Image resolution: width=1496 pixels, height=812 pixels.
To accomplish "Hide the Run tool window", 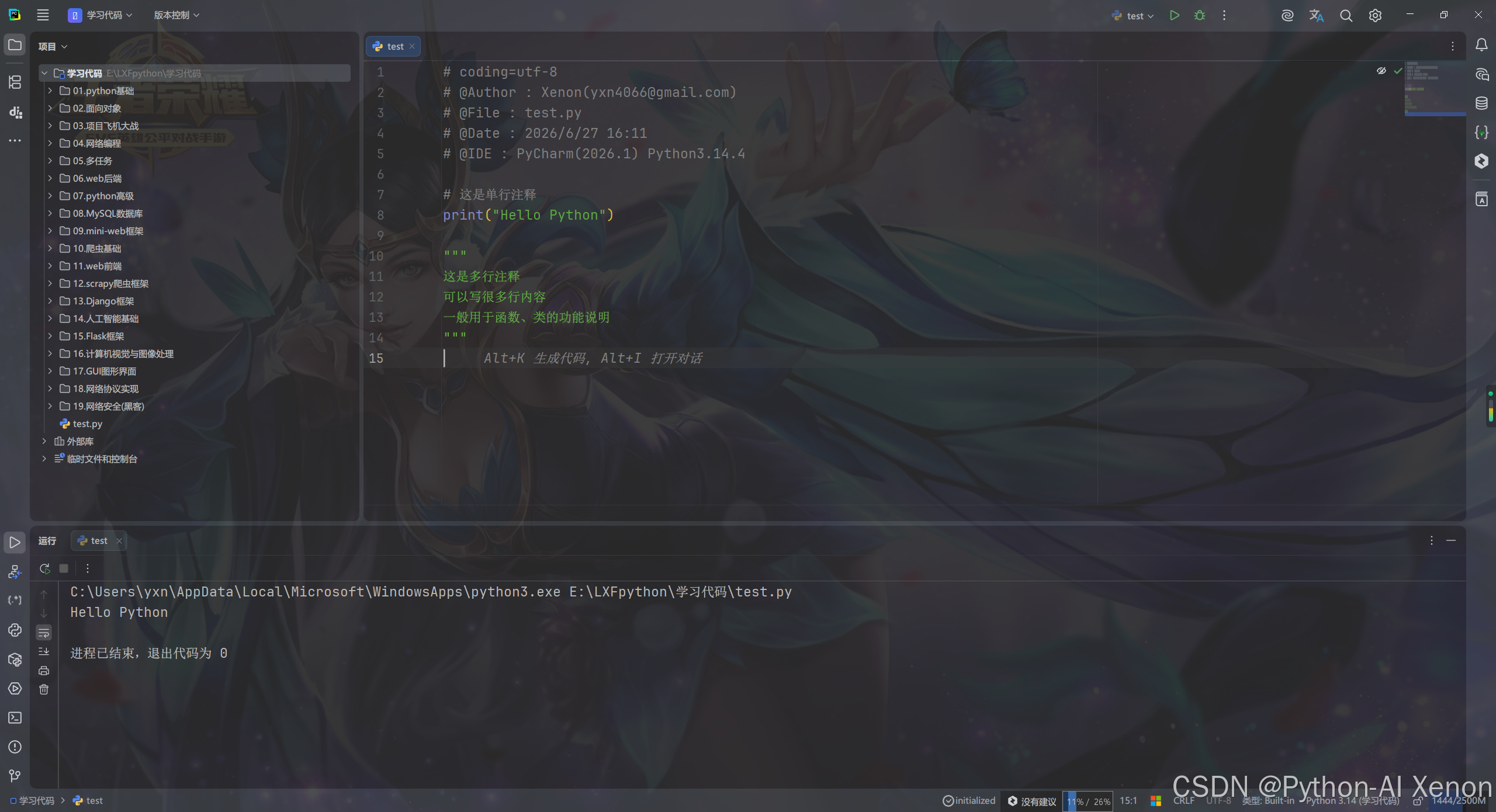I will tap(1451, 540).
